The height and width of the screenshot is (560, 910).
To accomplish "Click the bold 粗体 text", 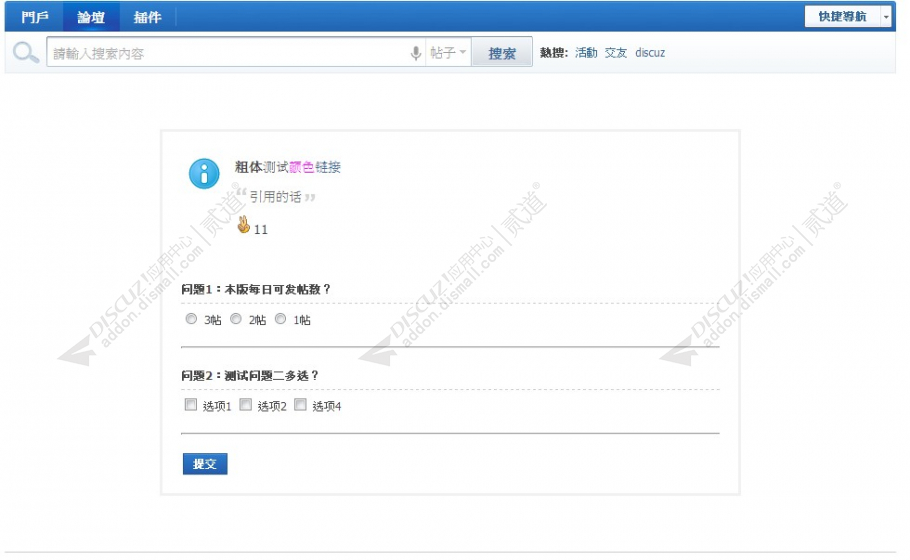I will pos(248,167).
